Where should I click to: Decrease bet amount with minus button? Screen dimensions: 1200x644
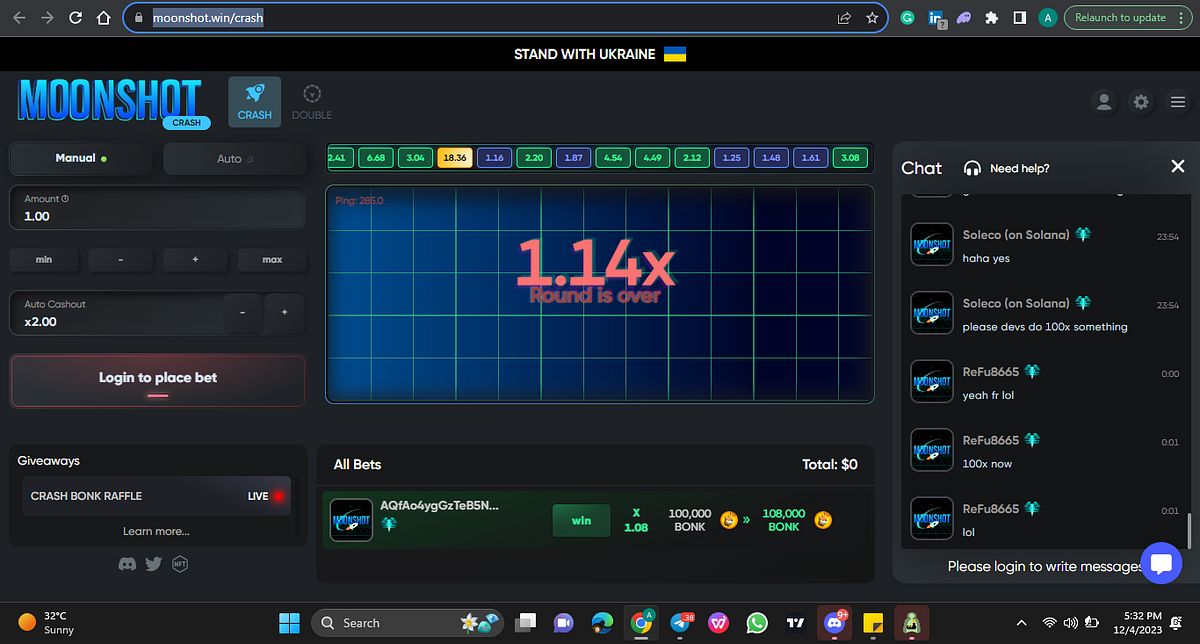(x=120, y=260)
